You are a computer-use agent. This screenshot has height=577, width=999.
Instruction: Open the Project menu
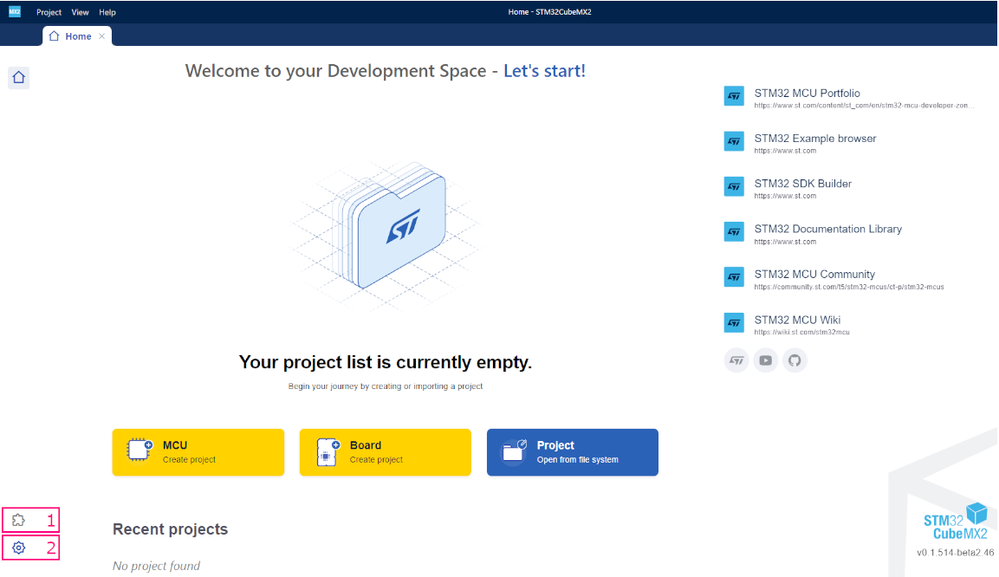coord(49,12)
